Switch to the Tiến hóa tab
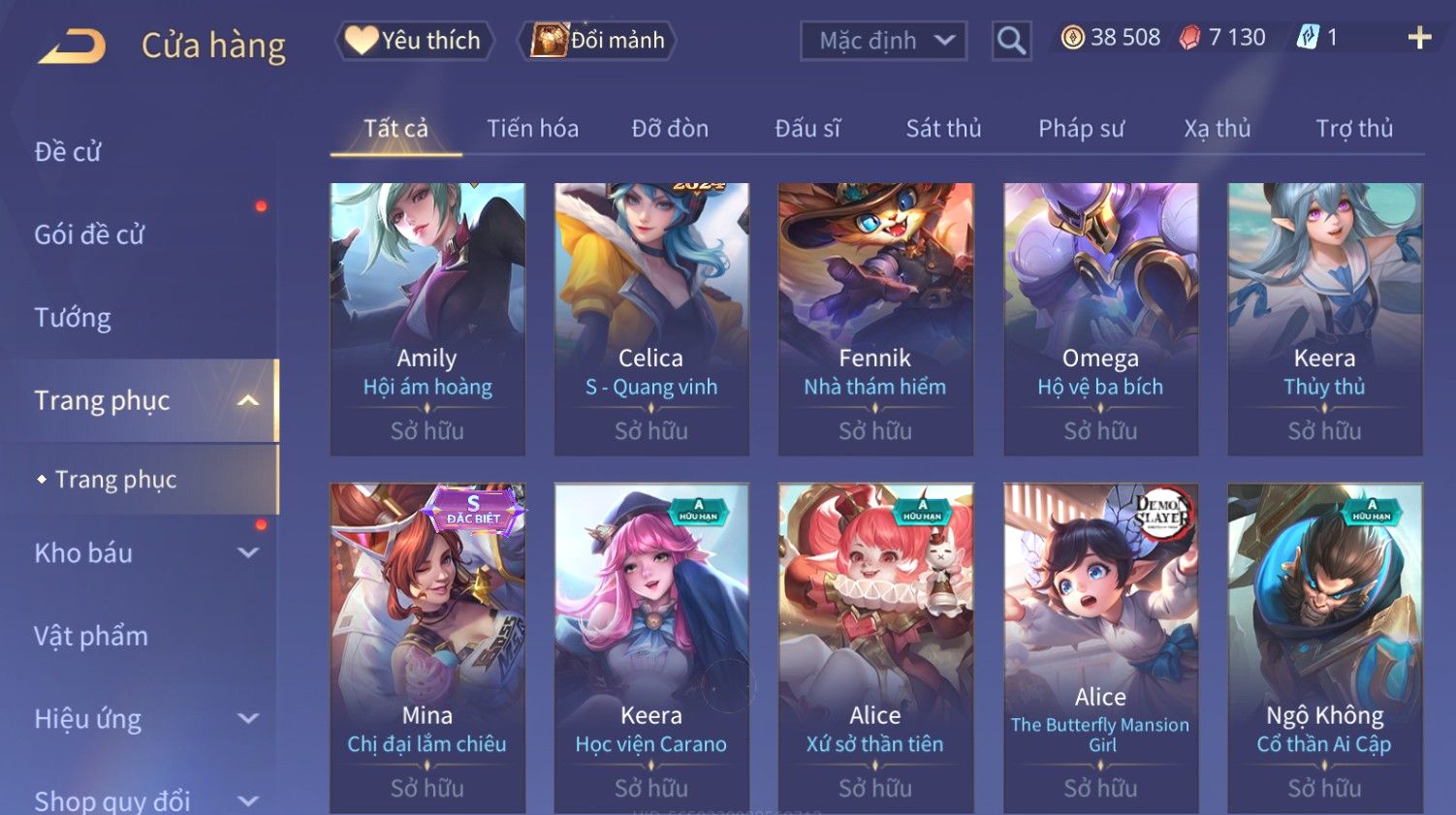1456x815 pixels. (532, 128)
